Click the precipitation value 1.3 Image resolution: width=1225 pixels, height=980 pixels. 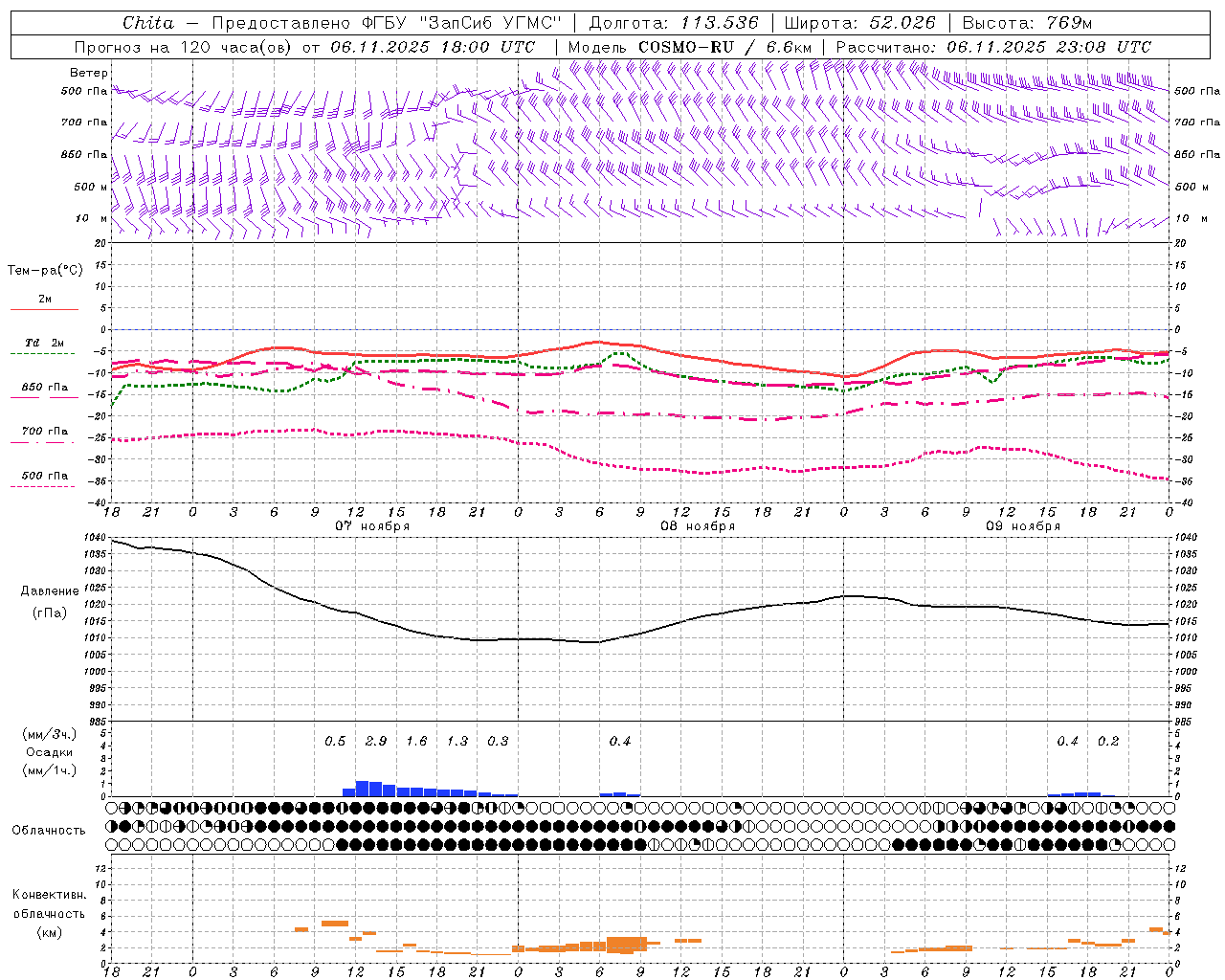pos(457,741)
